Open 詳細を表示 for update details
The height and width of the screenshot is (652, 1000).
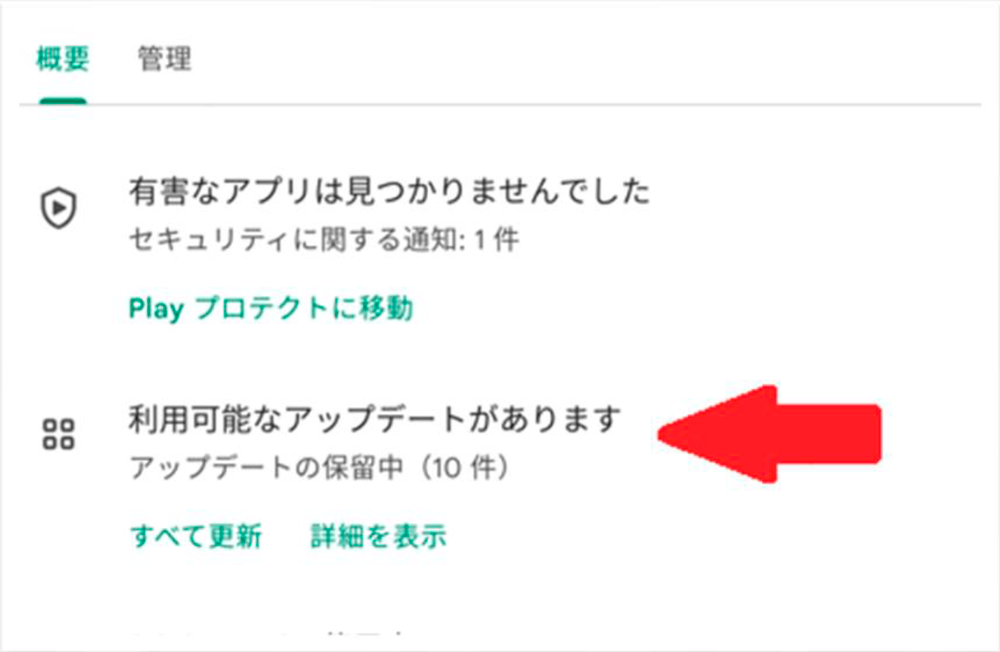[x=378, y=536]
